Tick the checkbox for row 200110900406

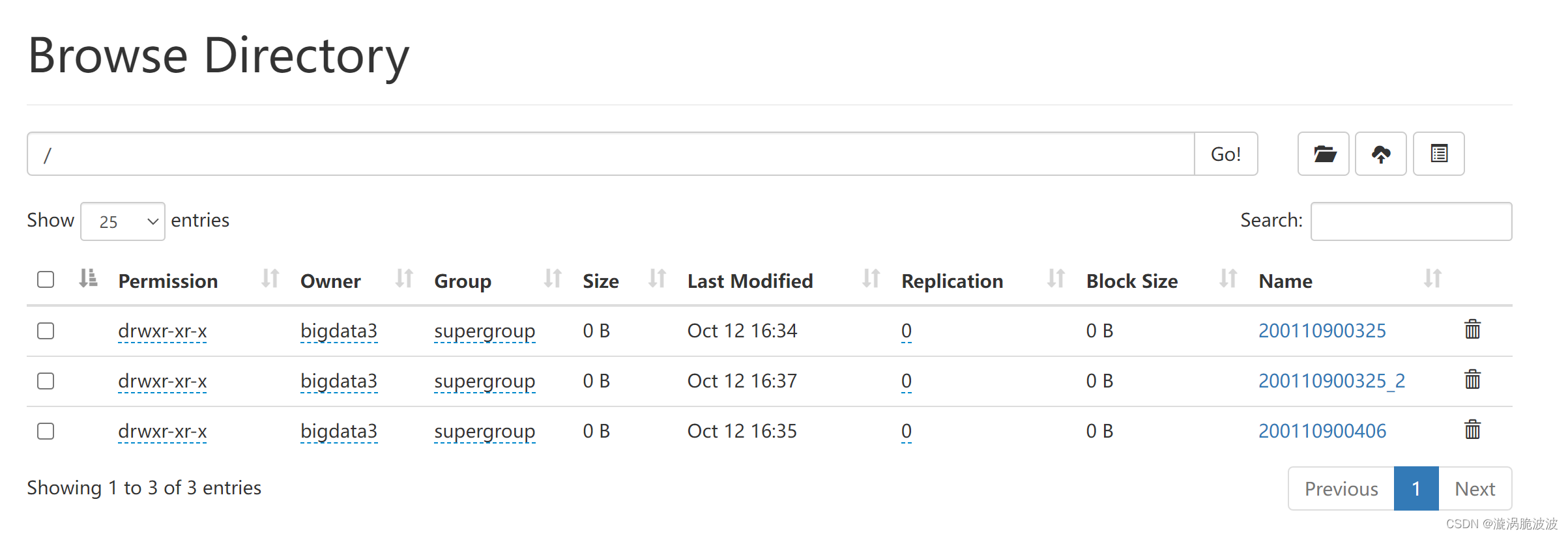[x=46, y=431]
